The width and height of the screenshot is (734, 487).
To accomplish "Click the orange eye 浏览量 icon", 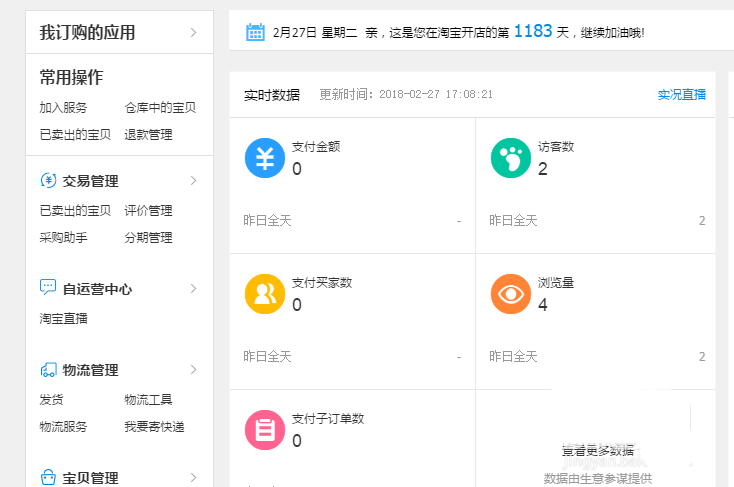I will 511,294.
